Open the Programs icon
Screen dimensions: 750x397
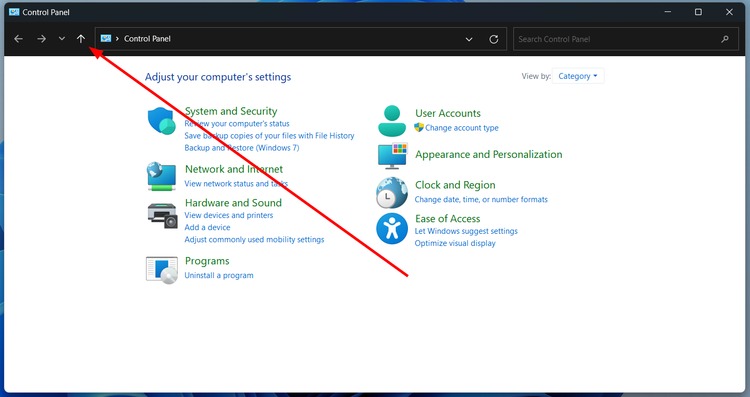tap(162, 270)
